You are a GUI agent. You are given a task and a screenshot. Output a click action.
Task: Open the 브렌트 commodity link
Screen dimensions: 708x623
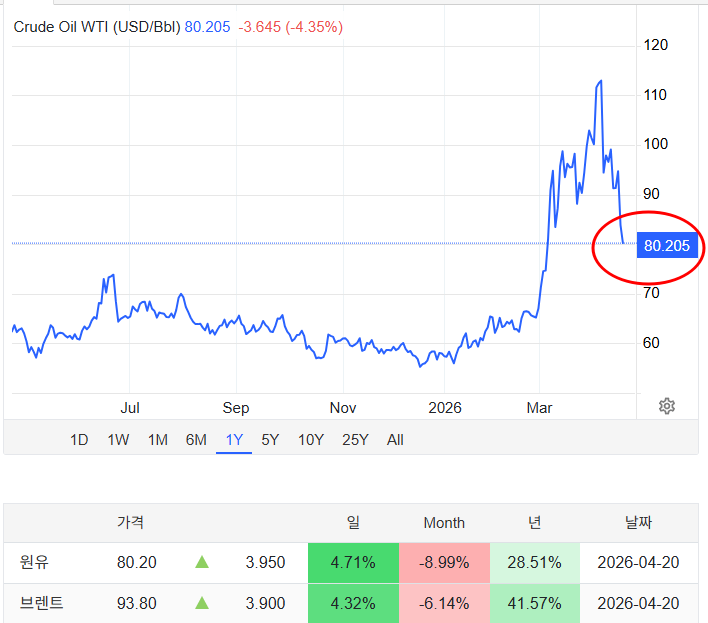41,603
